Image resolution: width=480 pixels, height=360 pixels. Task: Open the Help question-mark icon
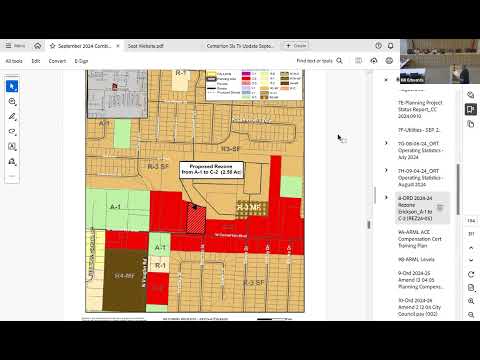coord(378,46)
